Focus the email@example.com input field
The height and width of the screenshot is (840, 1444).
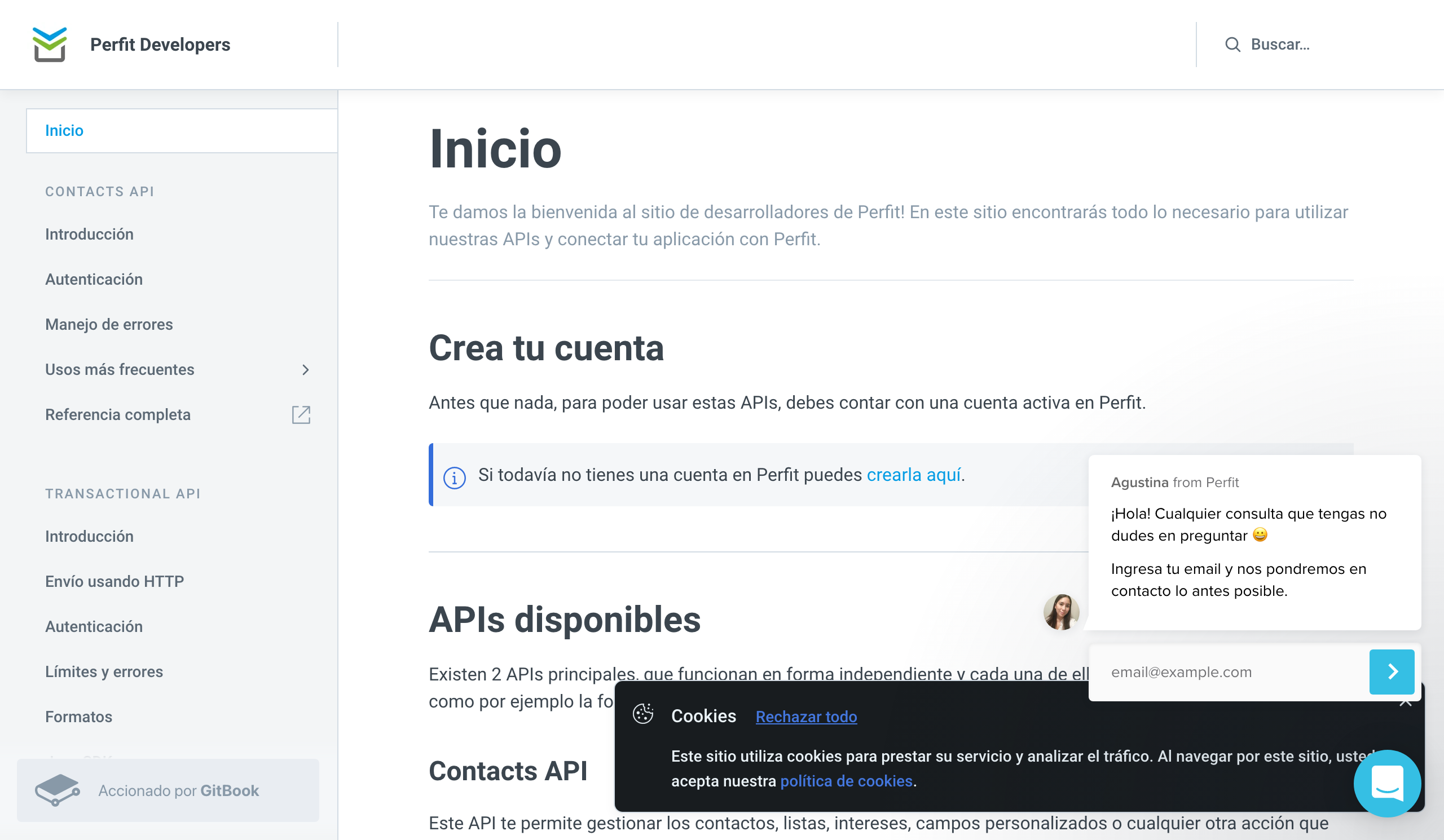[x=1229, y=672]
